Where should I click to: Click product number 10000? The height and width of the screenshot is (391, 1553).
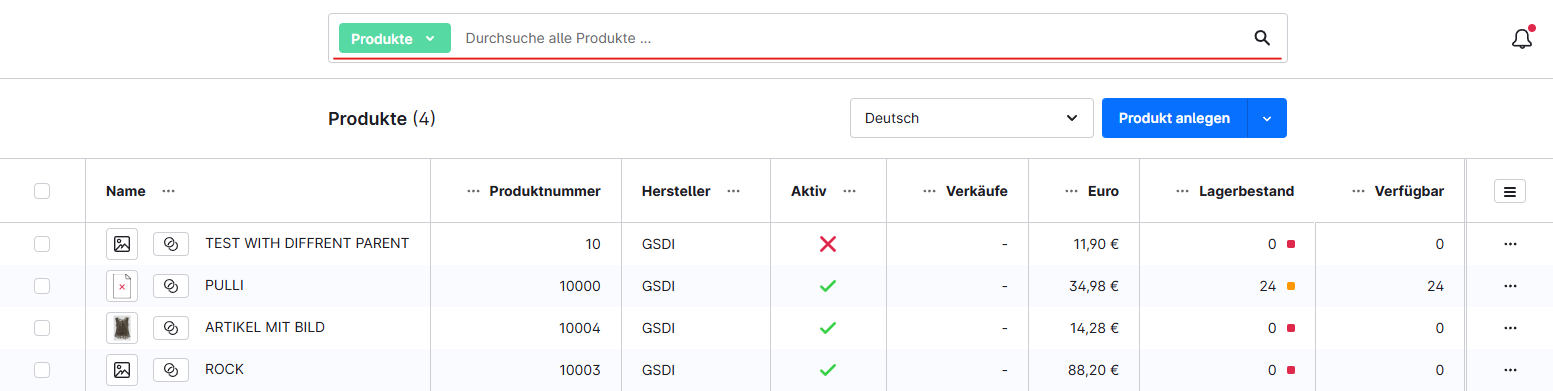point(580,286)
